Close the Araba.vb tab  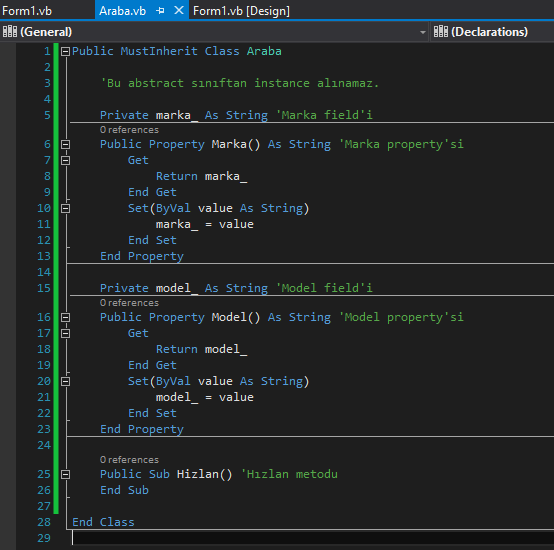[x=179, y=11]
